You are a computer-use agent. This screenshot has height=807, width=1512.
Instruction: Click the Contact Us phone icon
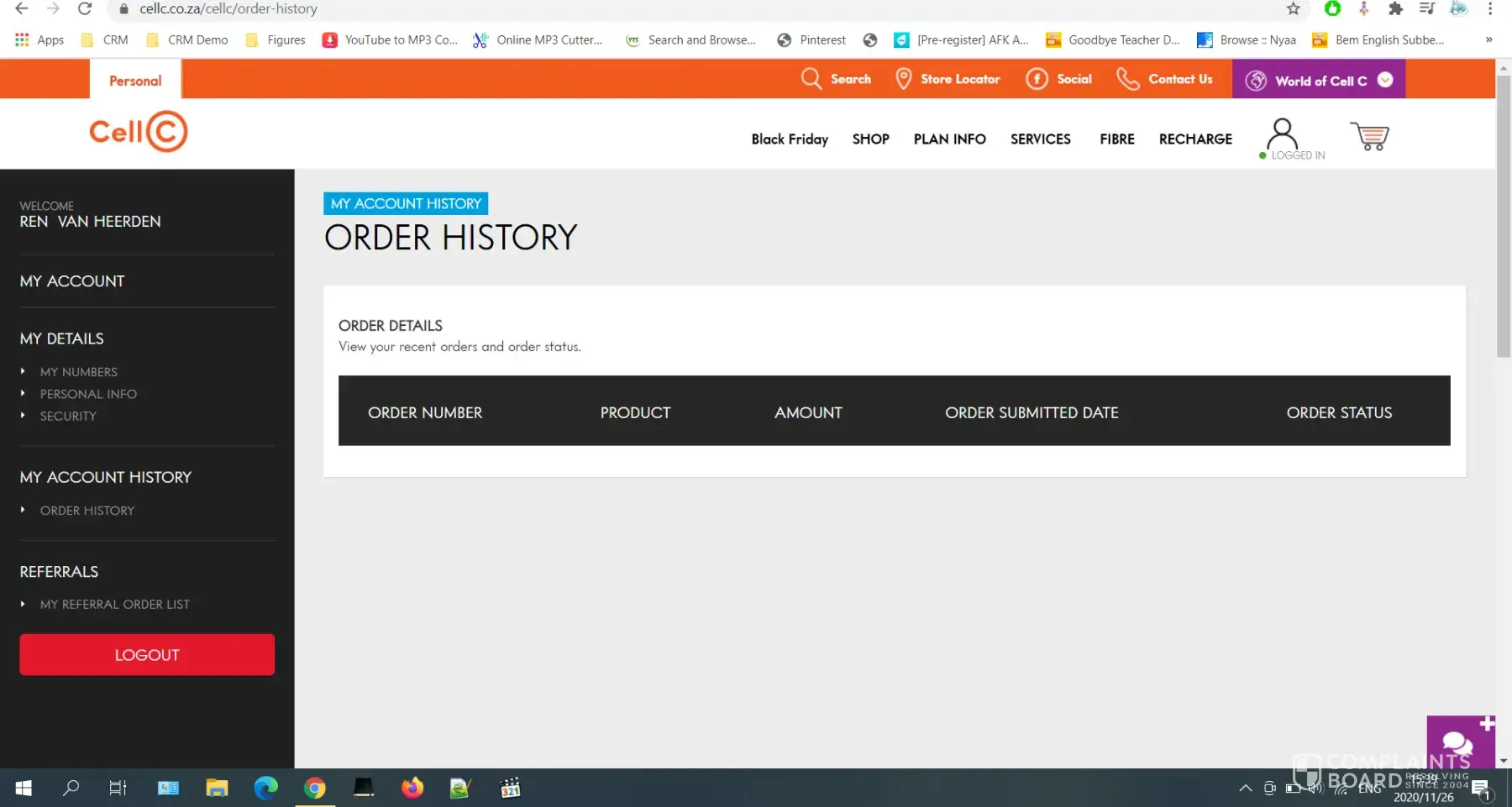pyautogui.click(x=1127, y=79)
